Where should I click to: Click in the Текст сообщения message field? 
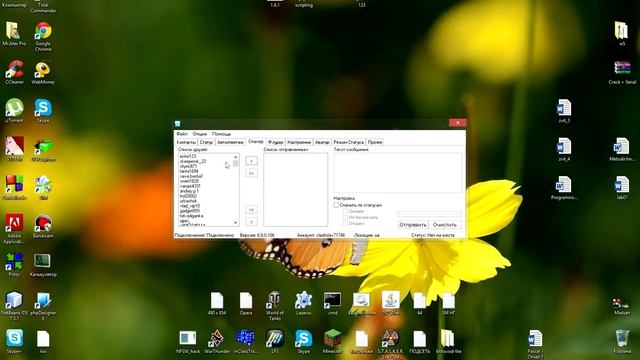tap(398, 173)
